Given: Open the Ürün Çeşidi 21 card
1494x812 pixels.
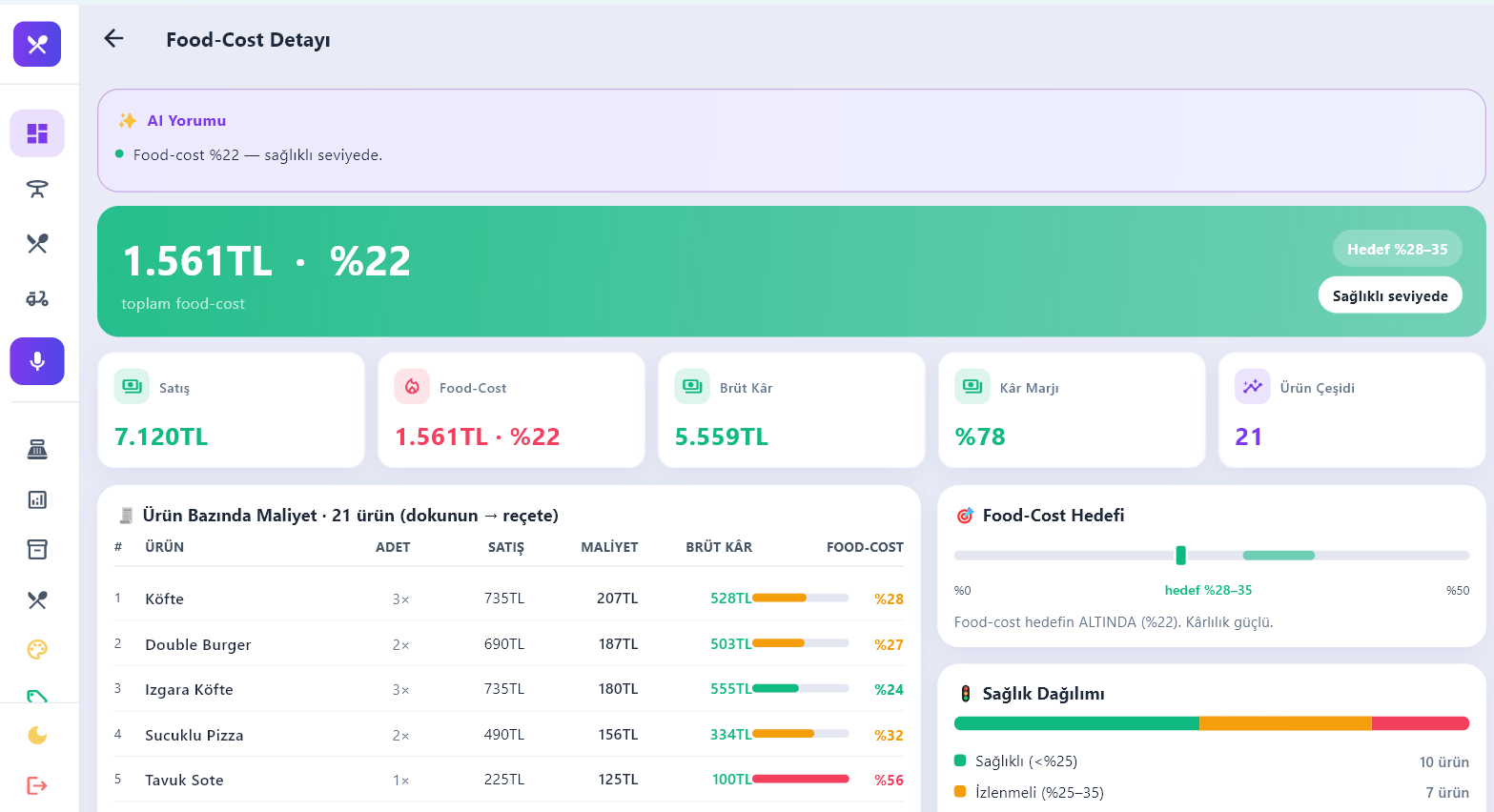Looking at the screenshot, I should (1352, 411).
